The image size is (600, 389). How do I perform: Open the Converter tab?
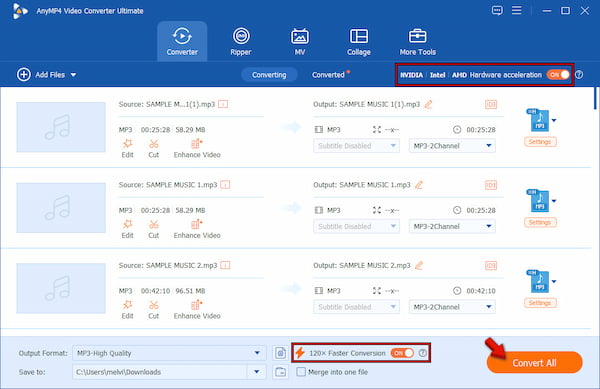(x=182, y=41)
